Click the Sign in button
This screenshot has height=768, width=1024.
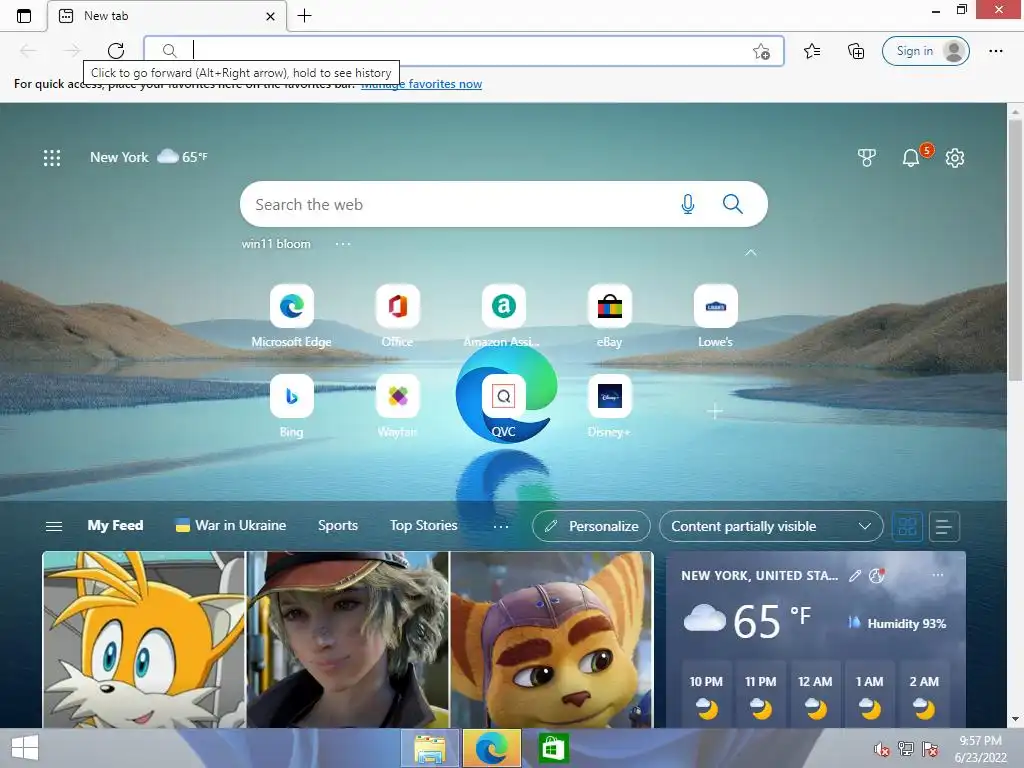pyautogui.click(x=925, y=51)
